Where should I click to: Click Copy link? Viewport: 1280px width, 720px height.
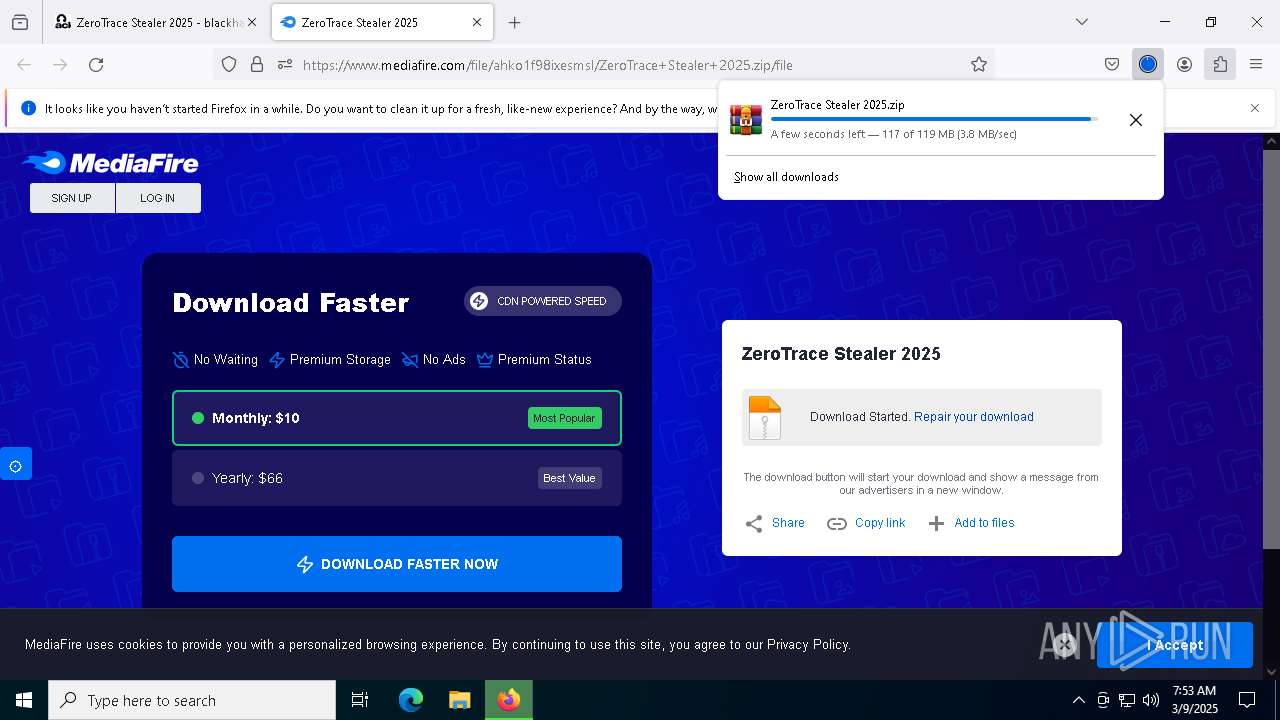(866, 523)
